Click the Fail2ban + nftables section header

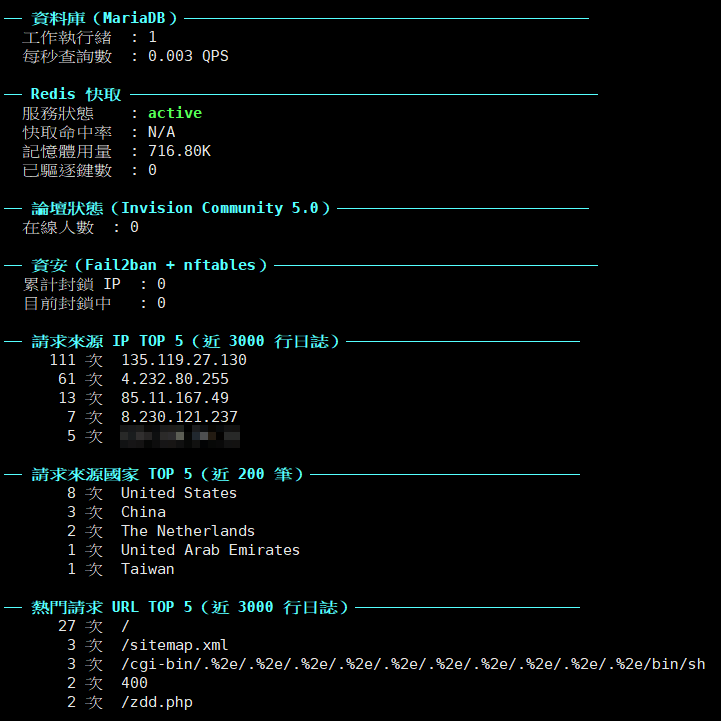click(149, 265)
